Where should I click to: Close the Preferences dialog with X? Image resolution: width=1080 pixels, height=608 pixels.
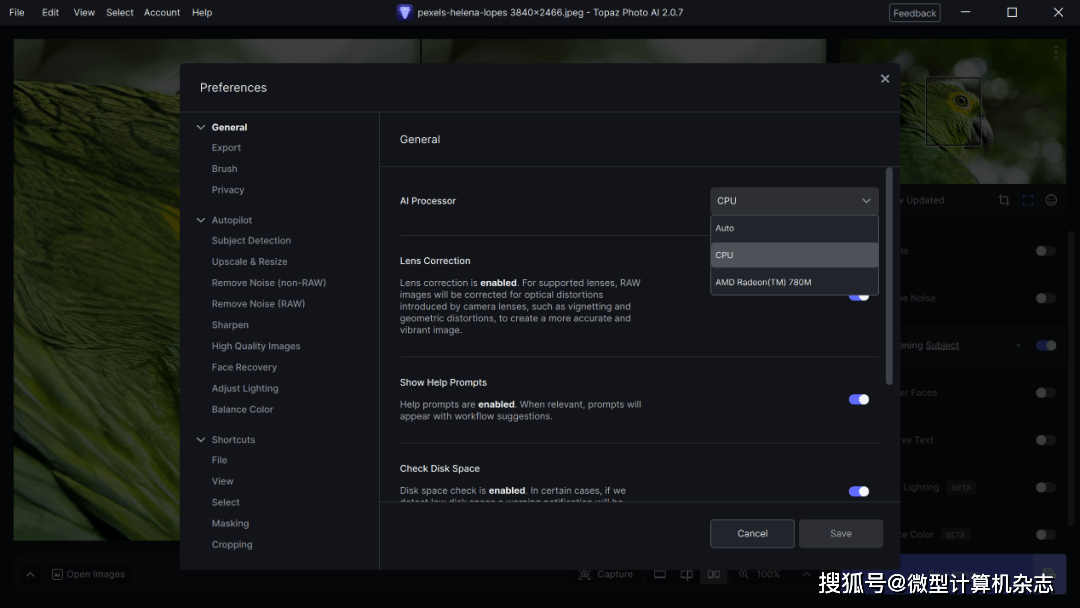(885, 79)
